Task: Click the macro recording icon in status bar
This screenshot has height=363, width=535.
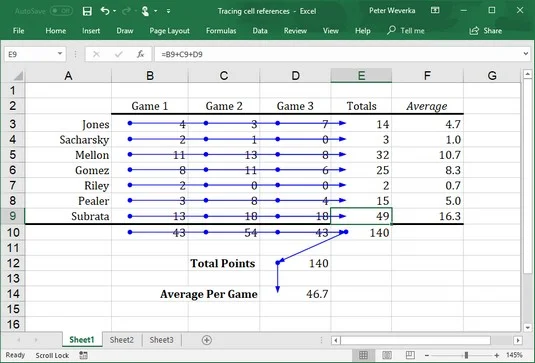Action: pyautogui.click(x=83, y=355)
